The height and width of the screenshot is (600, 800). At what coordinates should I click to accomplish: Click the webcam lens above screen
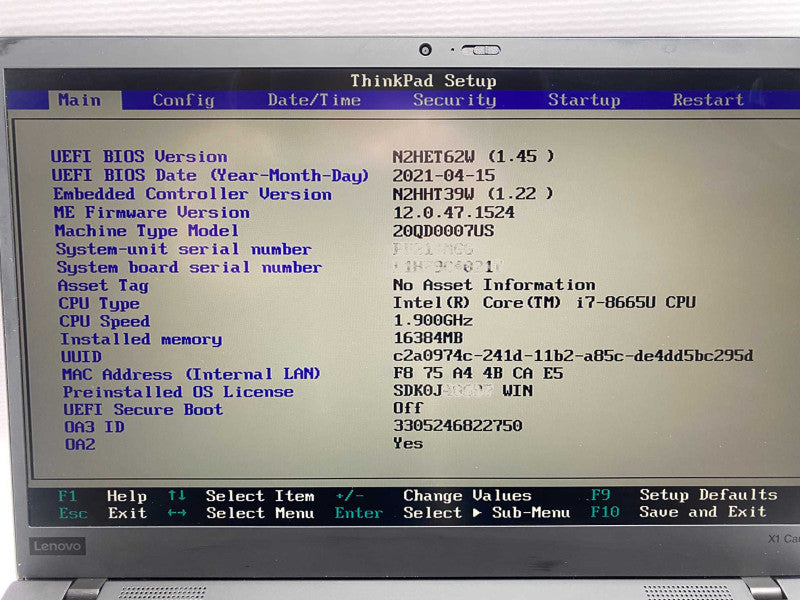point(426,49)
